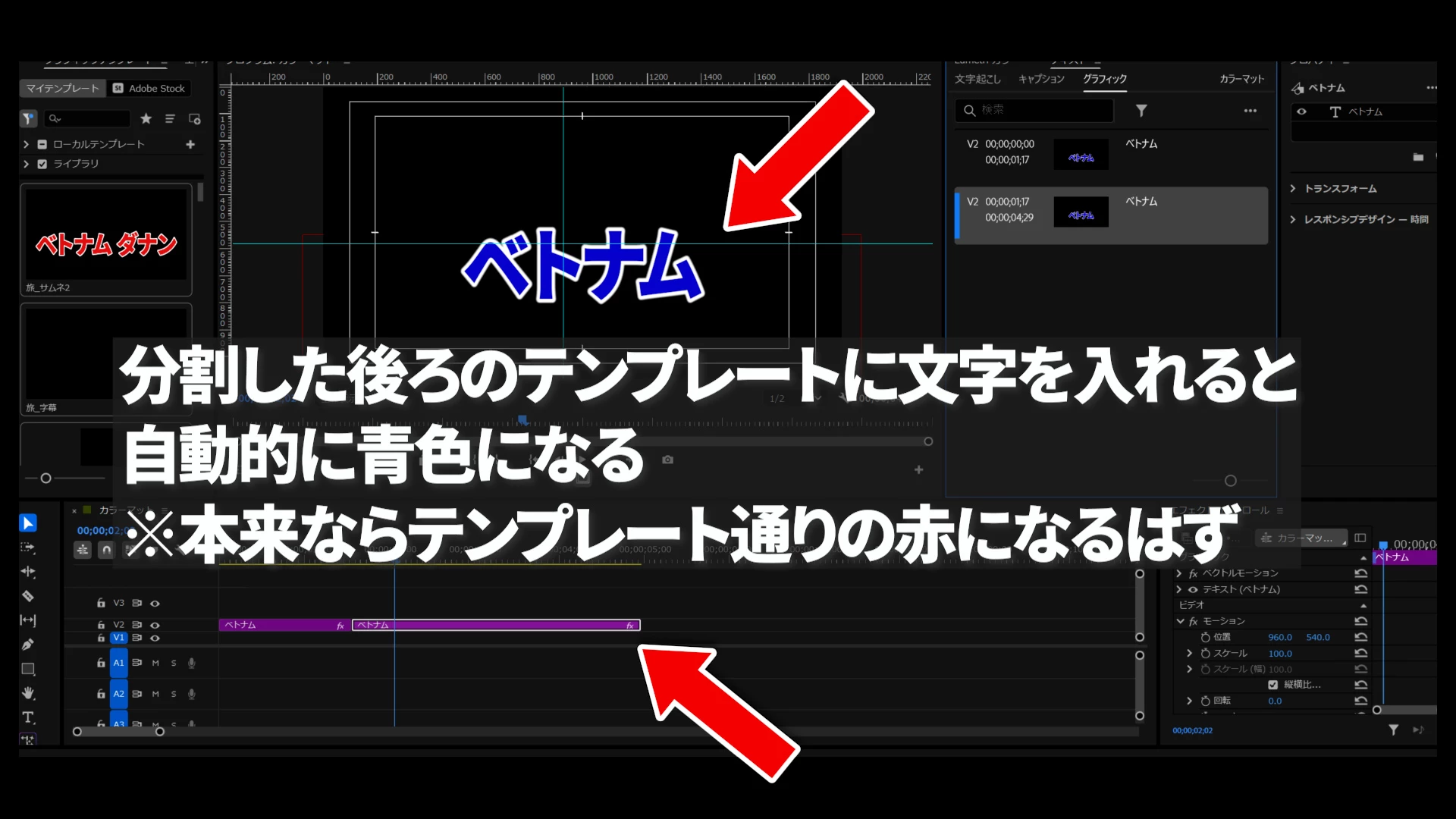Solo audio track A2

(174, 694)
